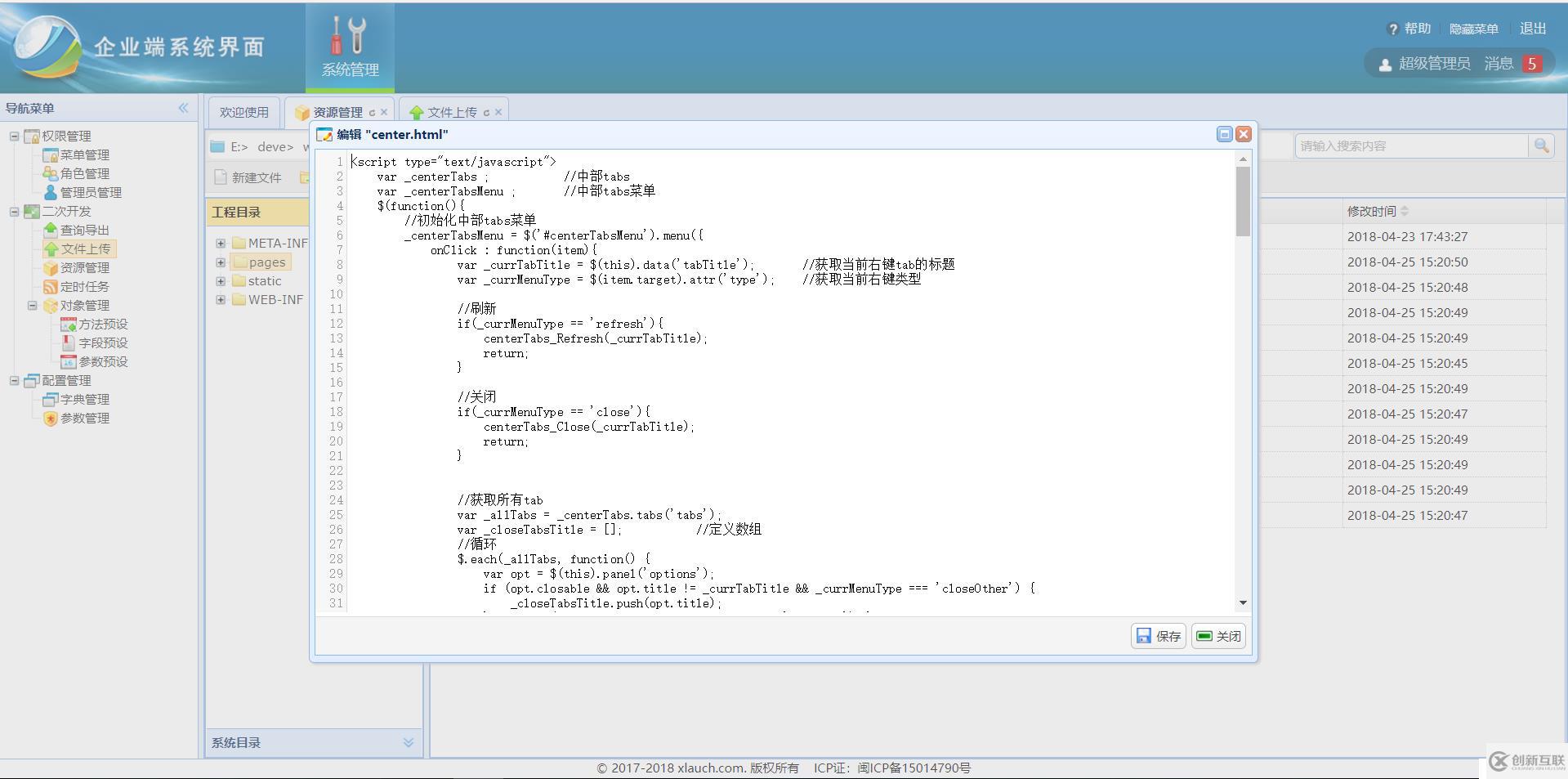Screen dimensions: 1568x779
Task: Log out via the 退出 link
Action: [x=1531, y=28]
